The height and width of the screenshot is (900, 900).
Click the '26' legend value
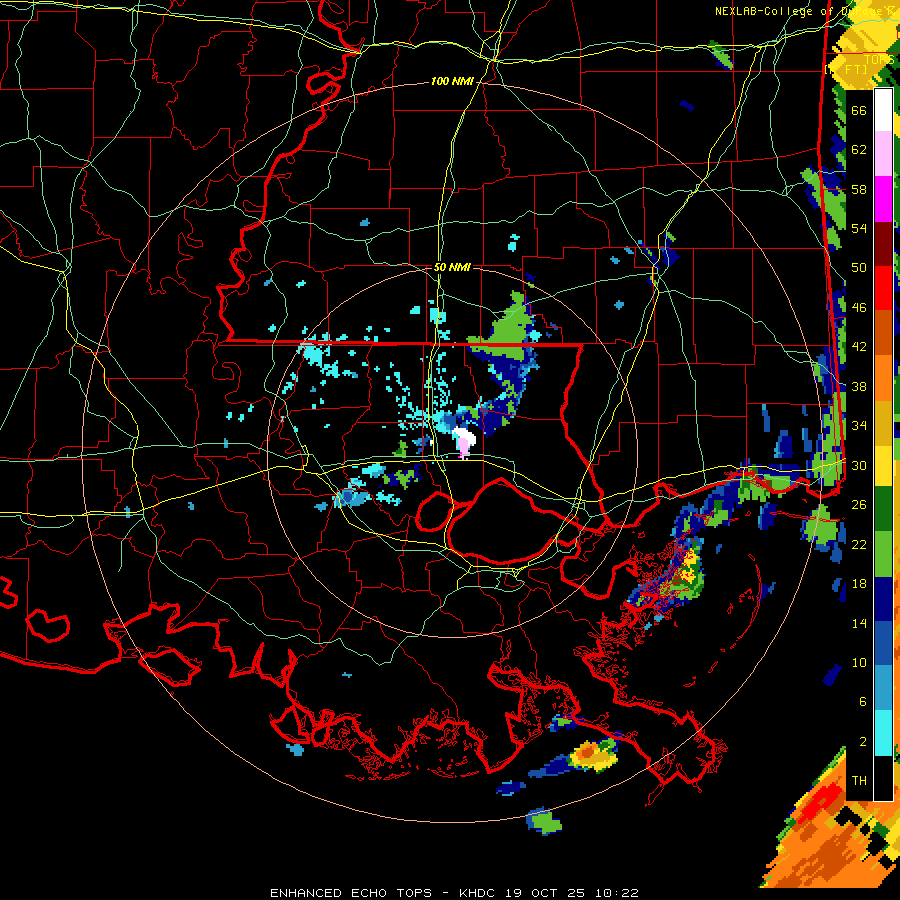859,505
